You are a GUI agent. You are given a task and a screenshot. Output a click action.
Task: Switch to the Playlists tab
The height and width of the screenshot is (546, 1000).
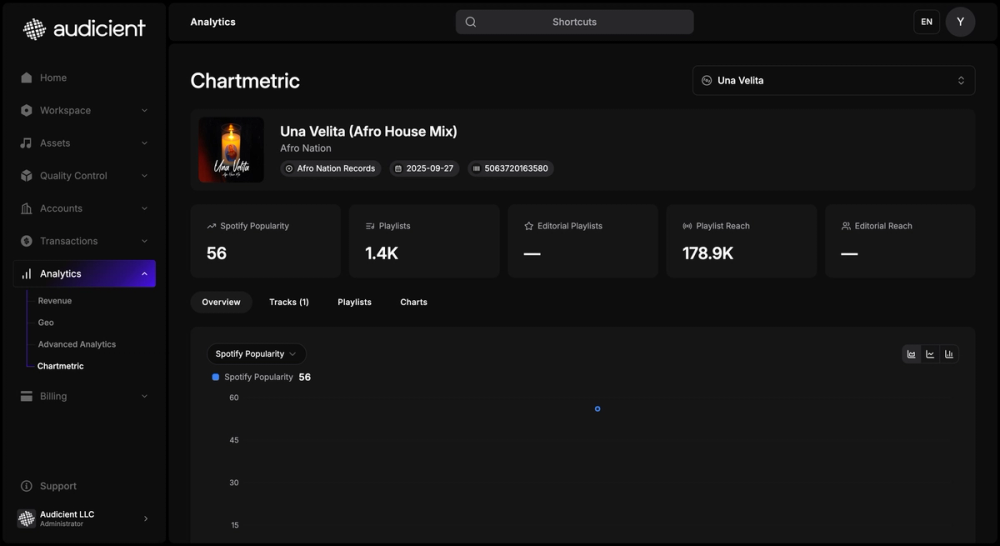coord(355,302)
